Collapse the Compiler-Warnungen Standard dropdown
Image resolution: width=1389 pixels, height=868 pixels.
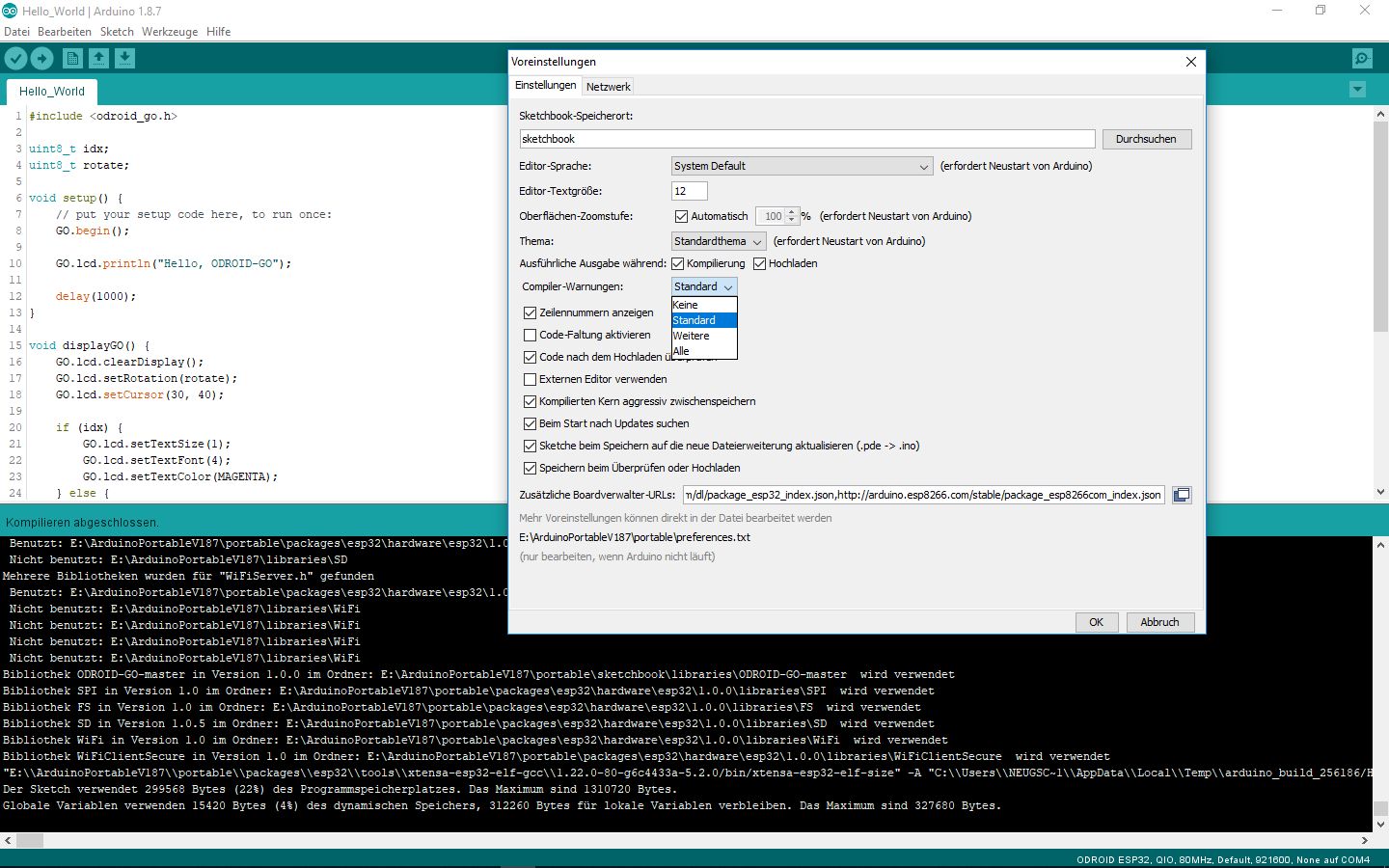704,286
